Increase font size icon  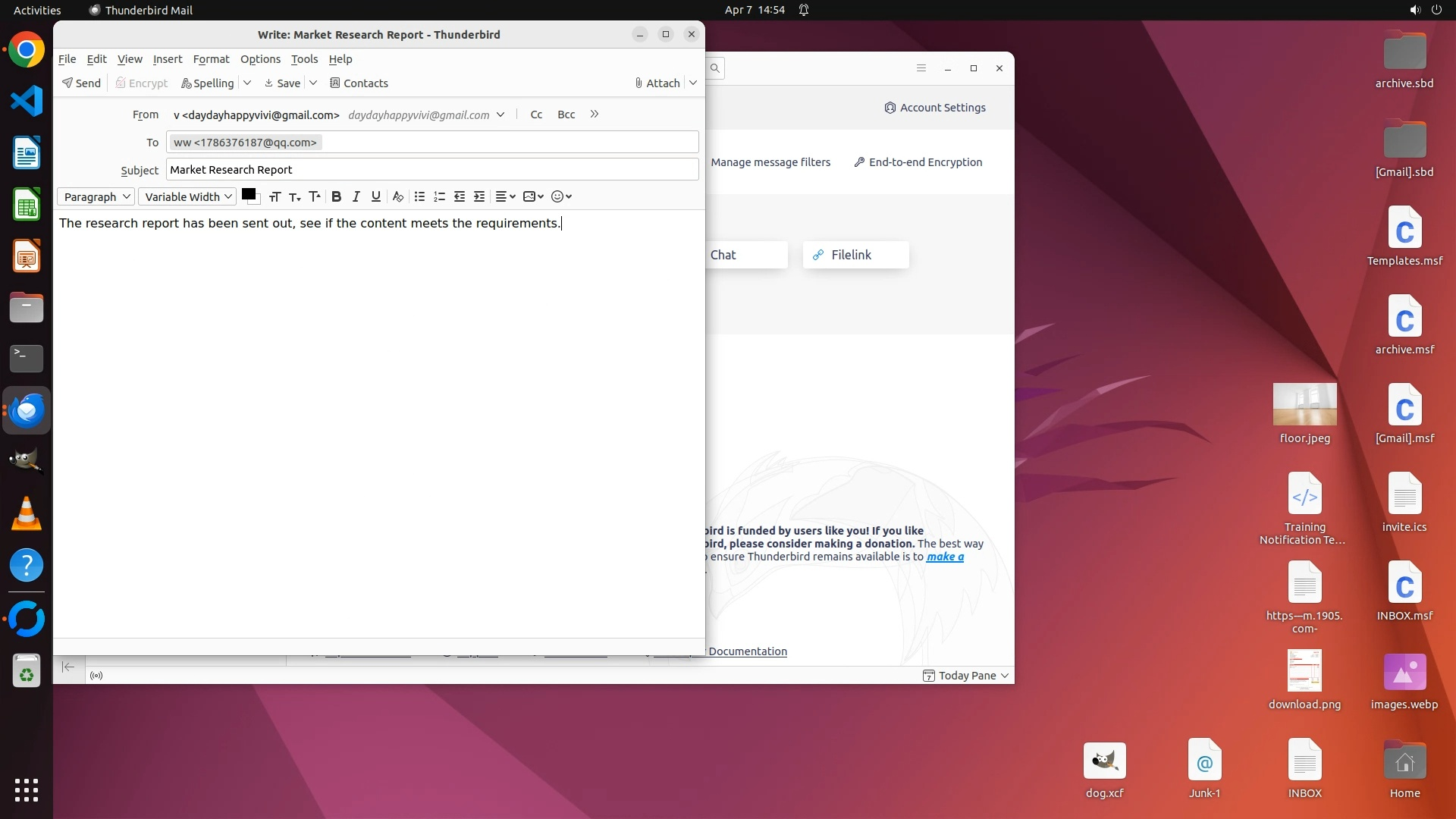tap(315, 196)
